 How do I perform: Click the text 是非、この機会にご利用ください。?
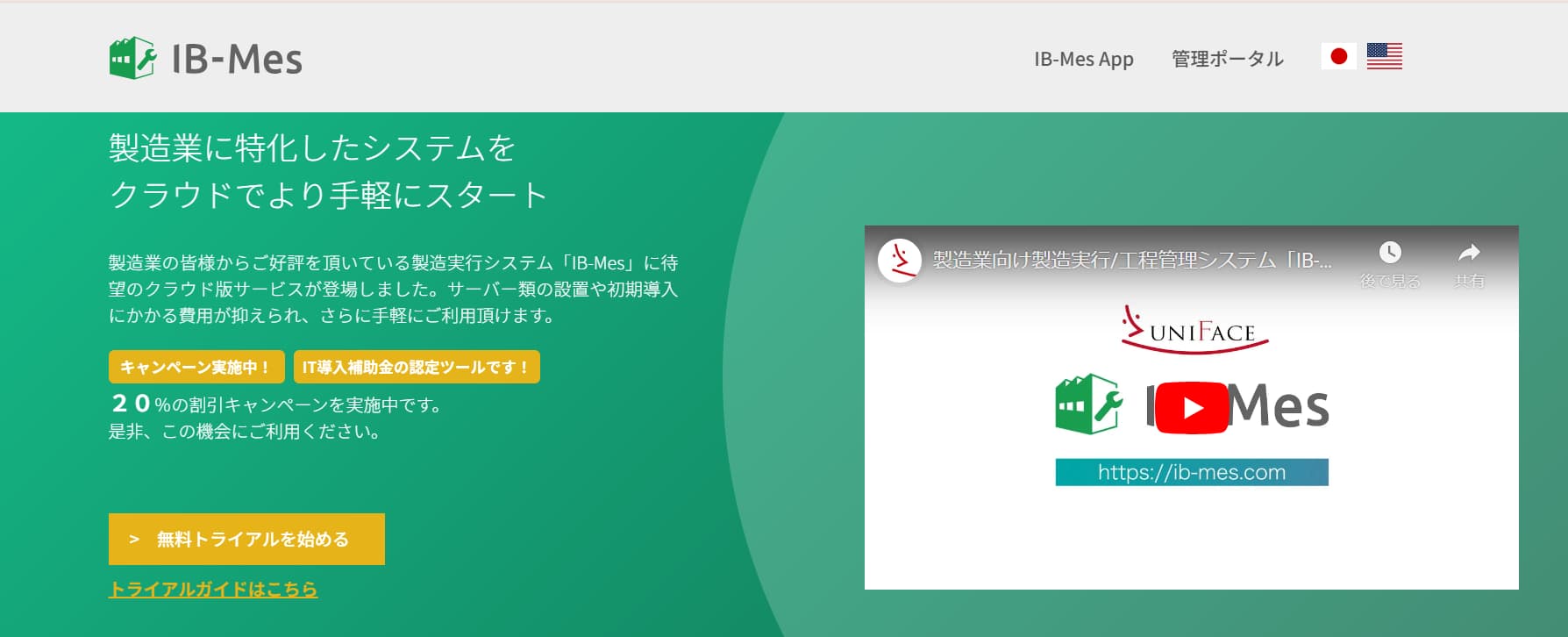(245, 432)
